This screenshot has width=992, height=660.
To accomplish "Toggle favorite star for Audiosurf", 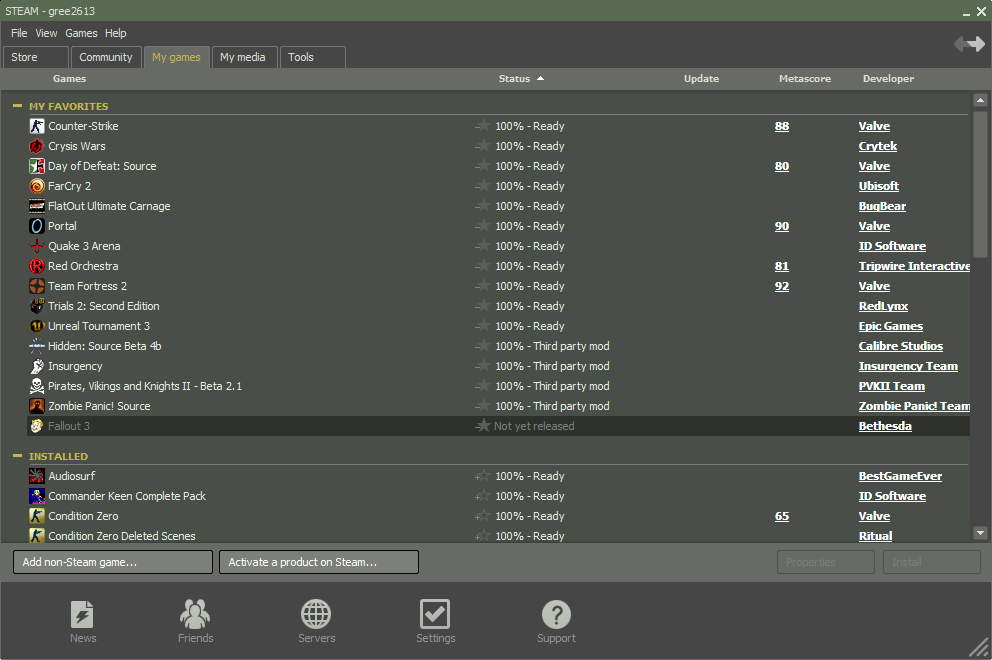I will pos(483,476).
